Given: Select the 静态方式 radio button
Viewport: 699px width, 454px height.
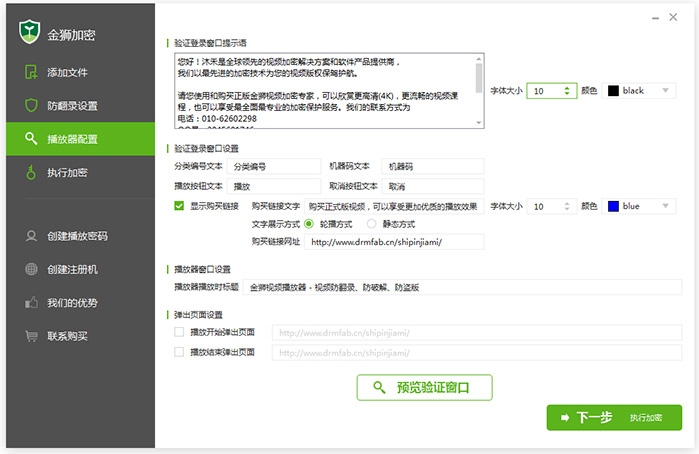Looking at the screenshot, I should pos(371,224).
